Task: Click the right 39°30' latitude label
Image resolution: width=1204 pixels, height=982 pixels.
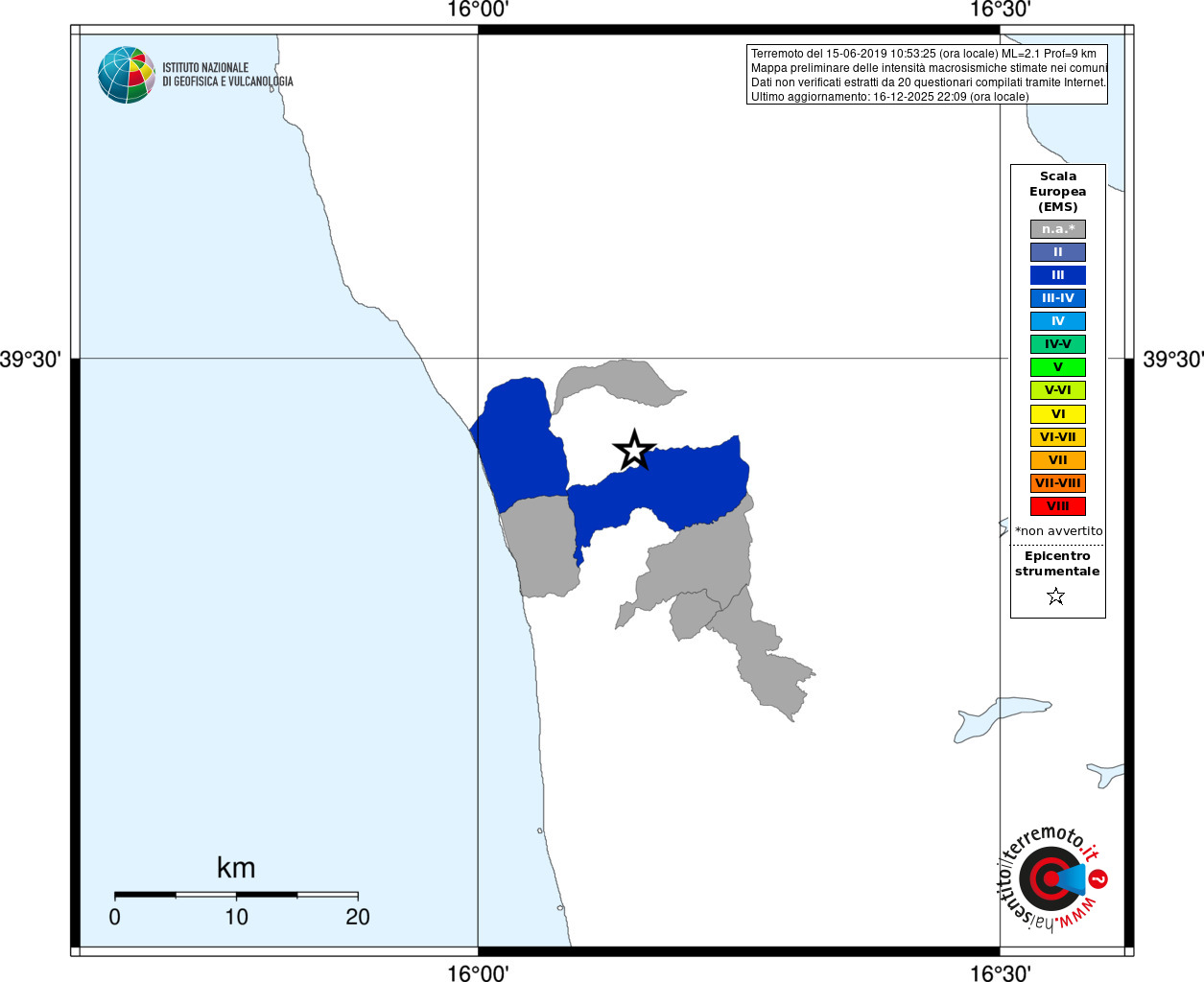Action: tap(1172, 360)
